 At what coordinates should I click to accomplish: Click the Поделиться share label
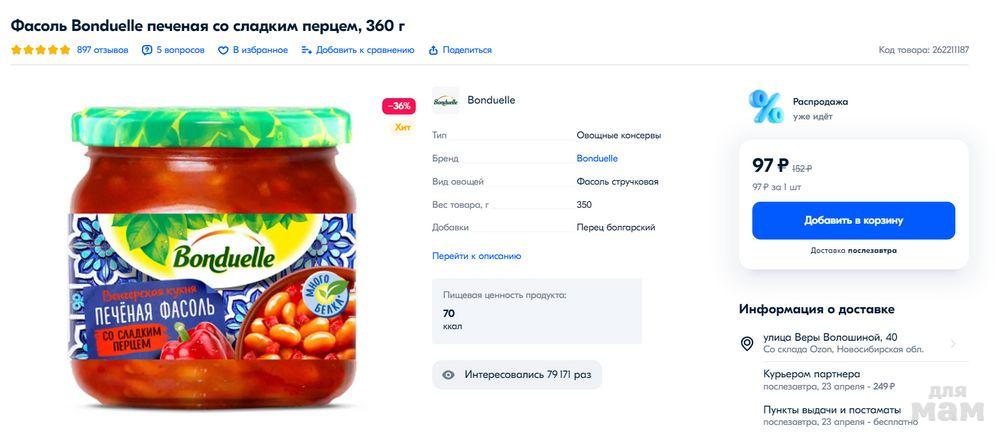pos(467,50)
